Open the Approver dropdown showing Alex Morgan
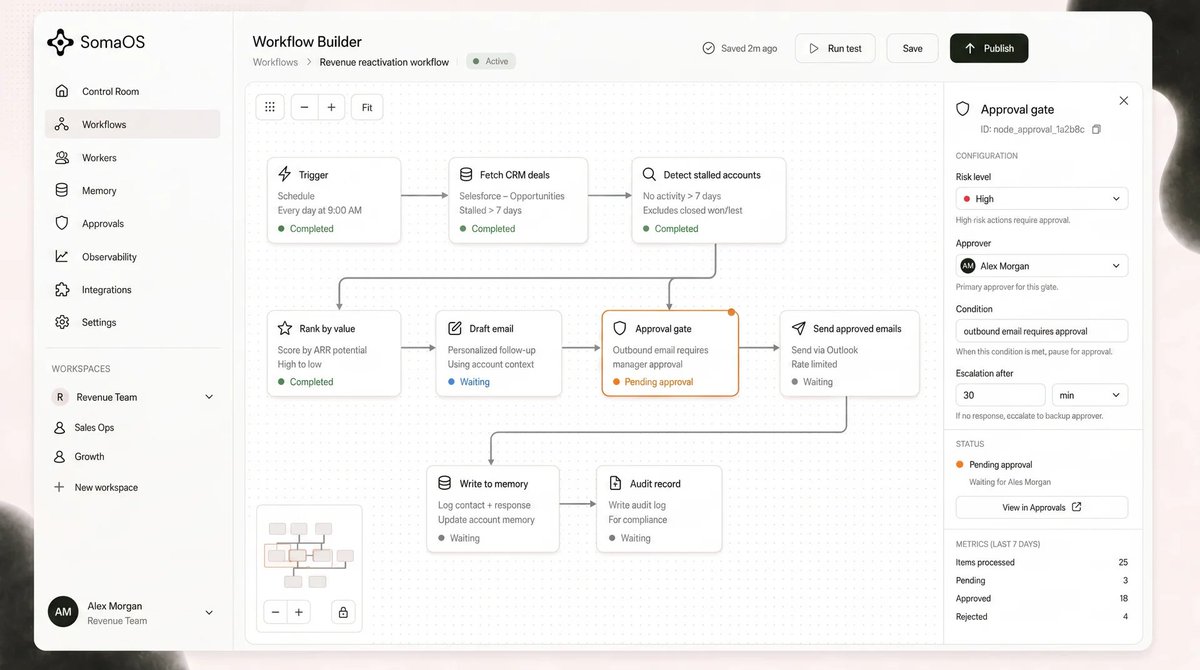Screen dimensions: 1200x670 coord(1042,266)
